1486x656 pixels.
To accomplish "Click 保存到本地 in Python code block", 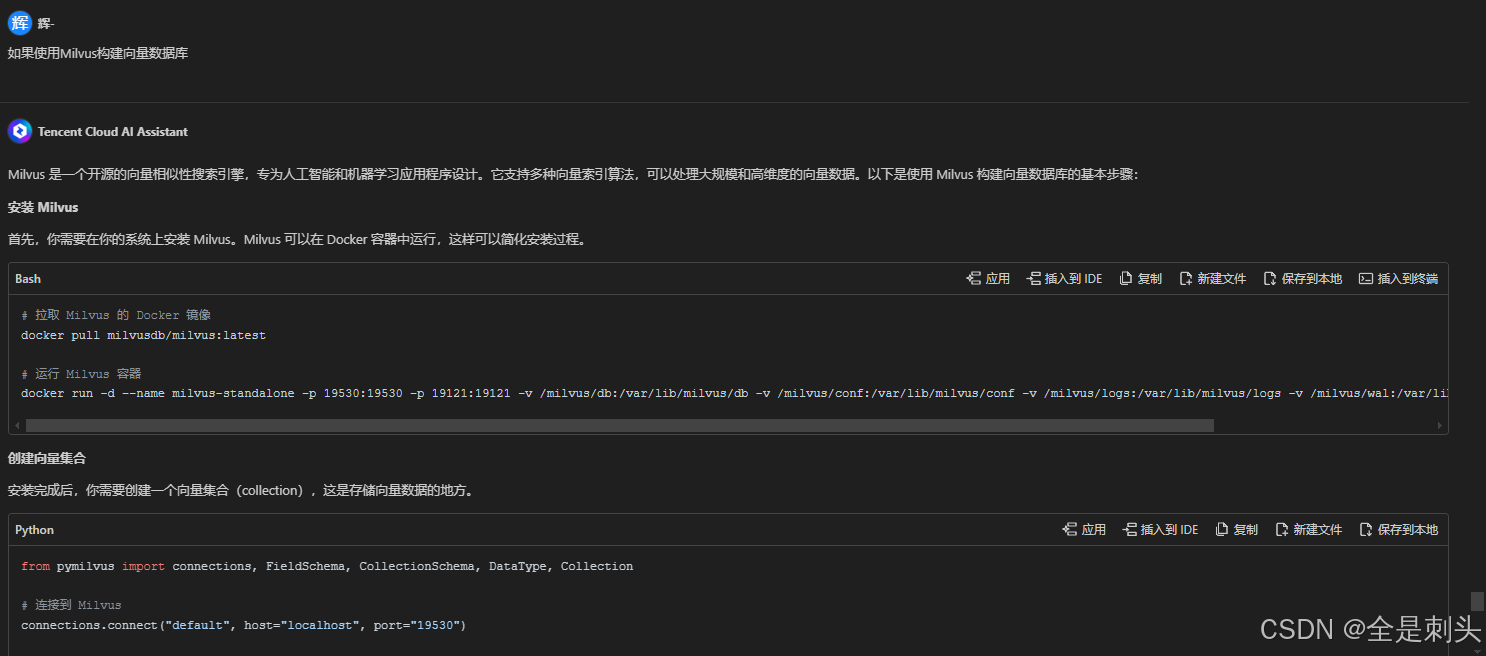I will [1399, 530].
